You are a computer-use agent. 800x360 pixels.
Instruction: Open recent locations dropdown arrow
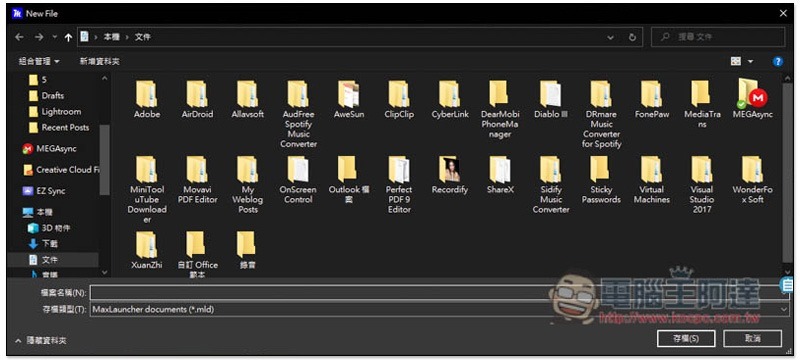click(x=55, y=37)
